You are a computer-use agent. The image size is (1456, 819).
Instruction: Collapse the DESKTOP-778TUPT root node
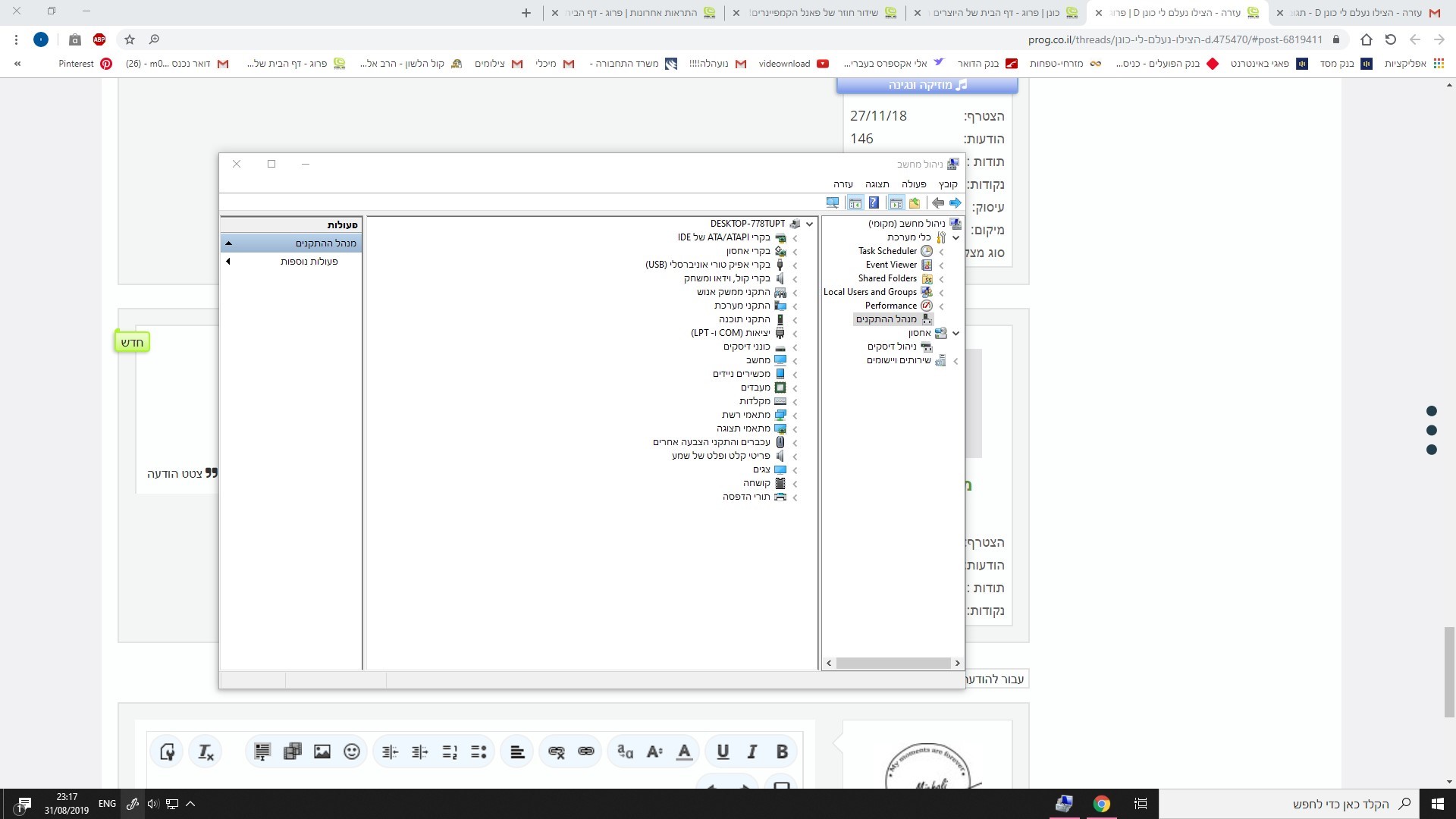tap(809, 224)
